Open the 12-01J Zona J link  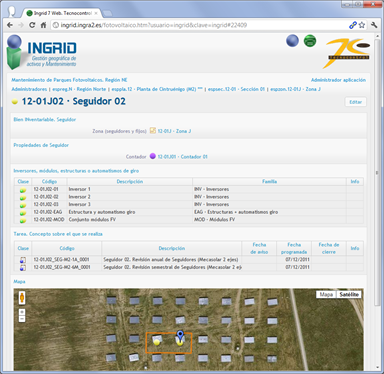pyautogui.click(x=174, y=131)
